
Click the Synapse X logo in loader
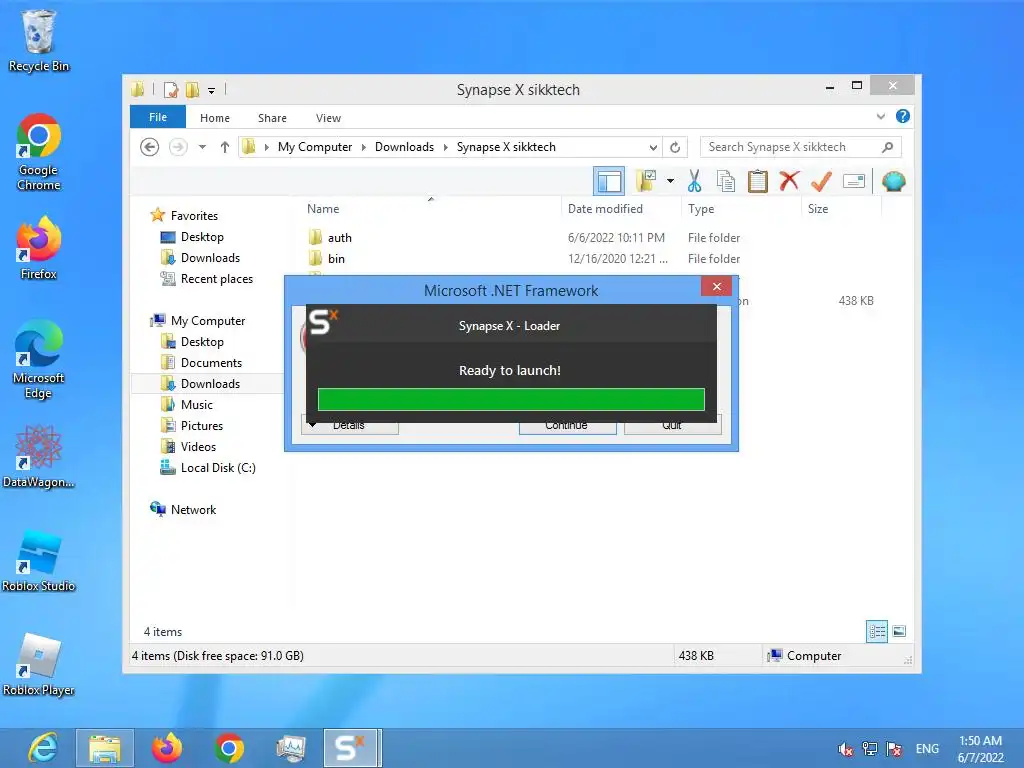(x=323, y=321)
